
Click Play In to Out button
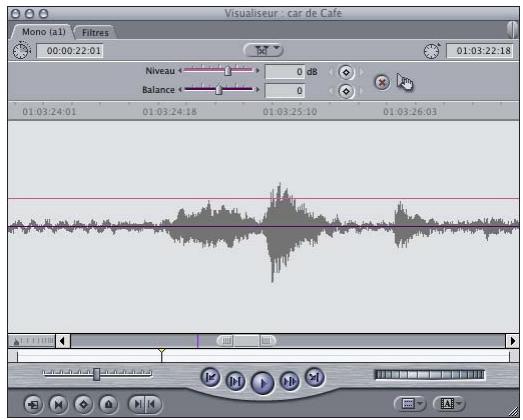pyautogui.click(x=235, y=381)
